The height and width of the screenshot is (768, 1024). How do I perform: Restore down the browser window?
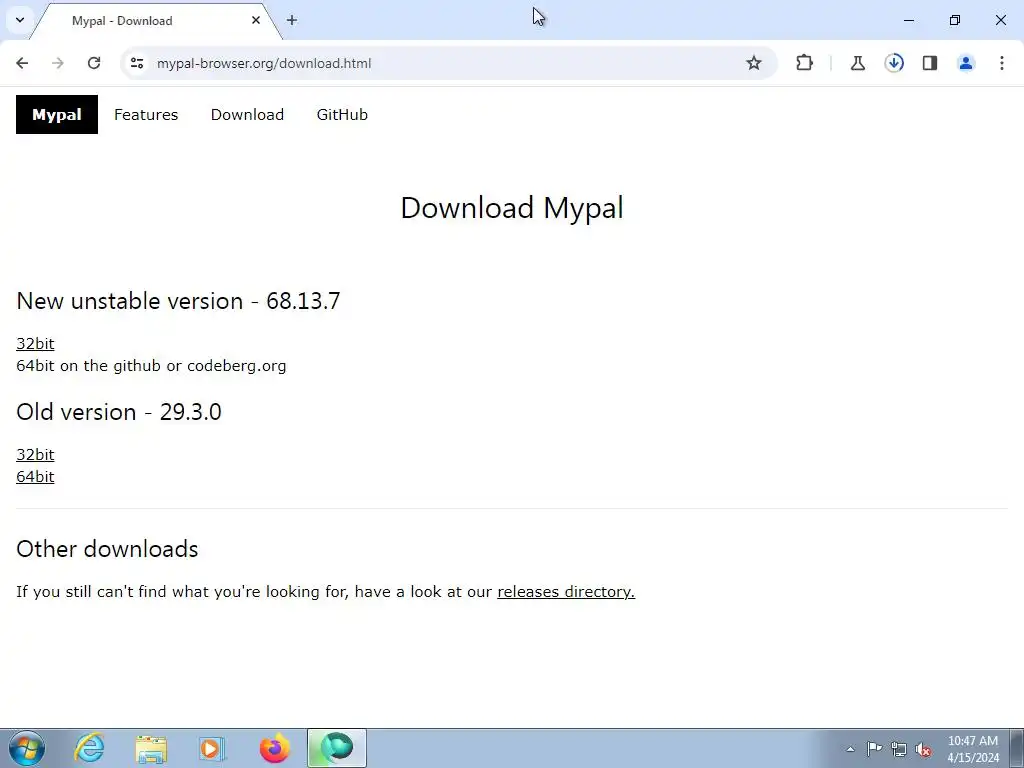(x=955, y=20)
